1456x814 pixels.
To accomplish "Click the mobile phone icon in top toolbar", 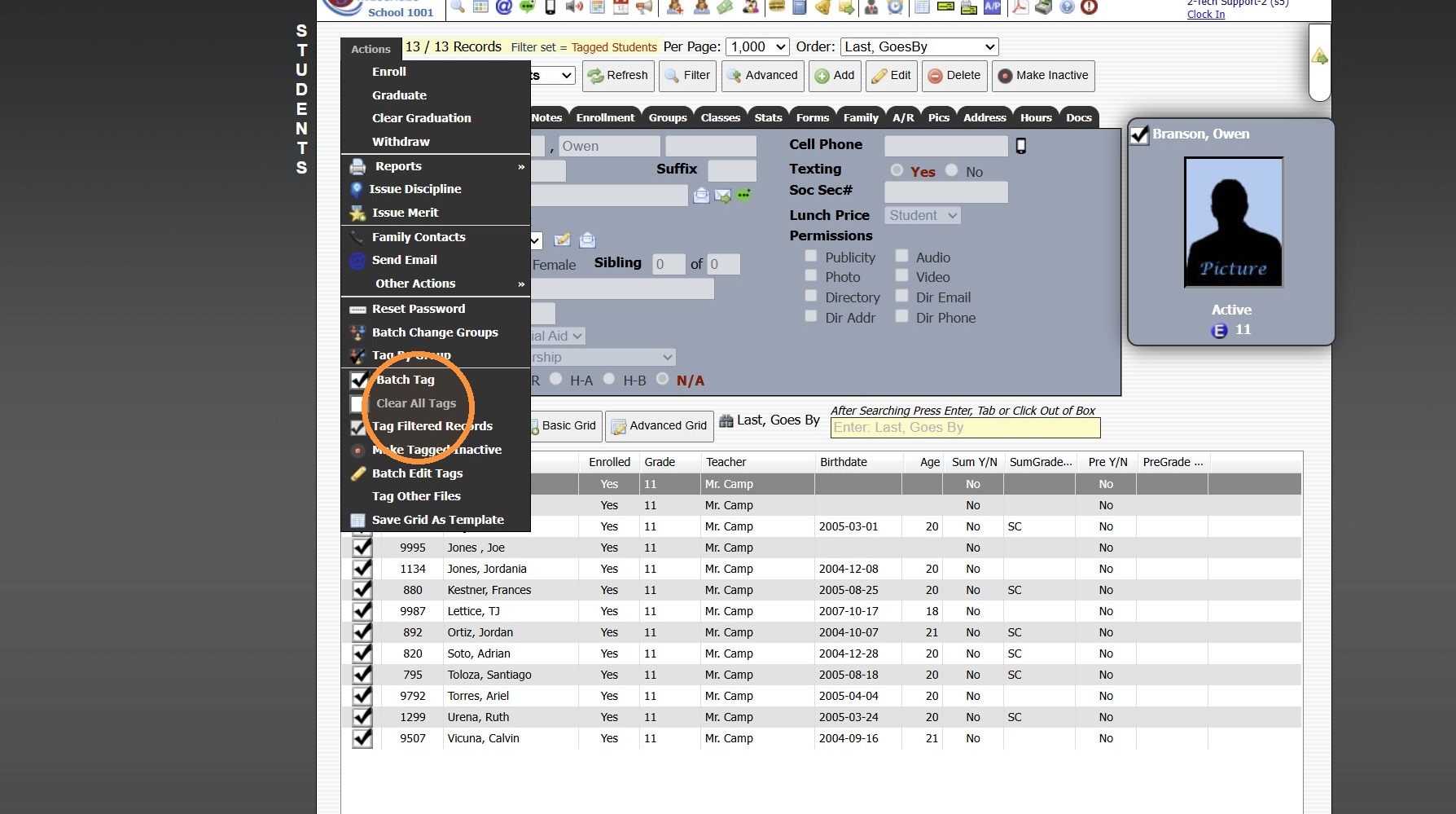I will pyautogui.click(x=550, y=7).
